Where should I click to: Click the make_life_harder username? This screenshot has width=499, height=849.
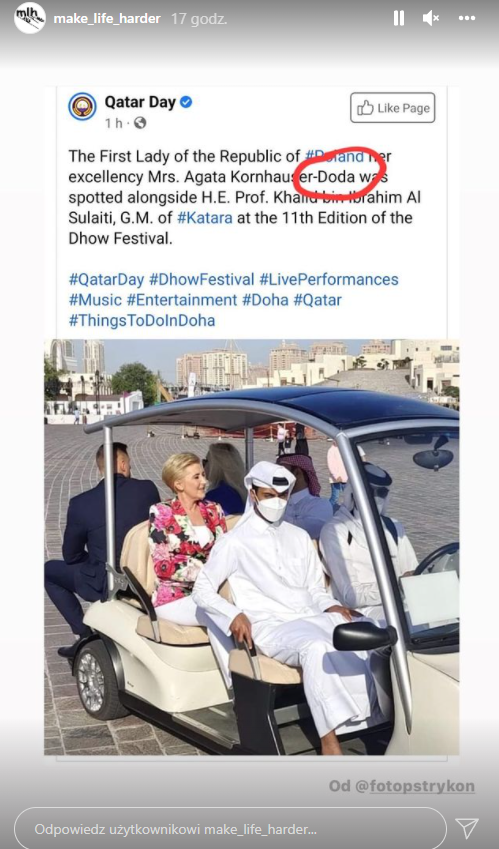(x=107, y=18)
